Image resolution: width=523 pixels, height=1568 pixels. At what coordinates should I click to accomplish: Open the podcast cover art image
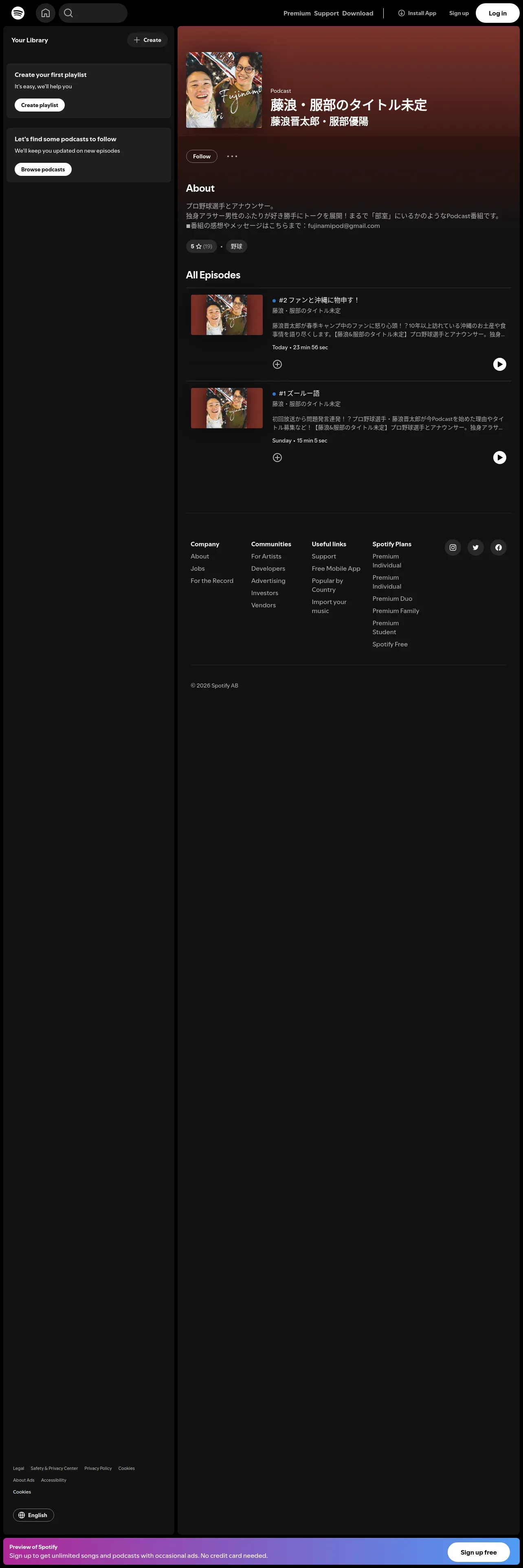click(224, 90)
